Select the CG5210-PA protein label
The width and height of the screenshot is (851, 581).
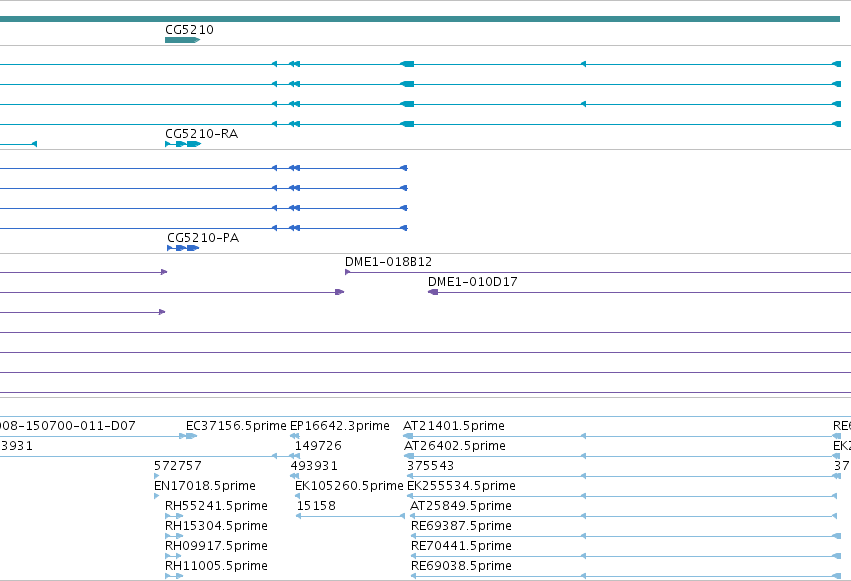pos(203,238)
